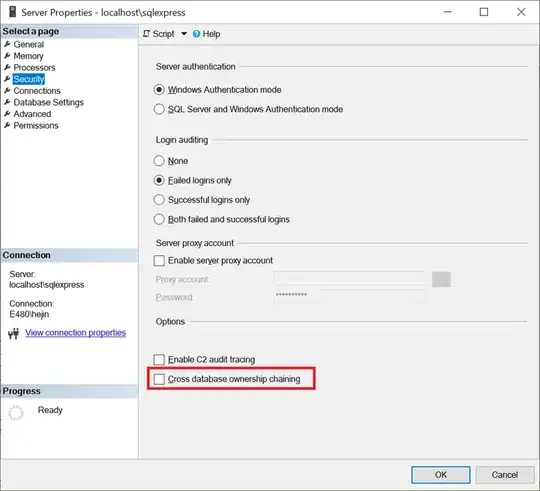Click the Proxy account input field
Viewport: 540px width, 491px height.
[349, 278]
